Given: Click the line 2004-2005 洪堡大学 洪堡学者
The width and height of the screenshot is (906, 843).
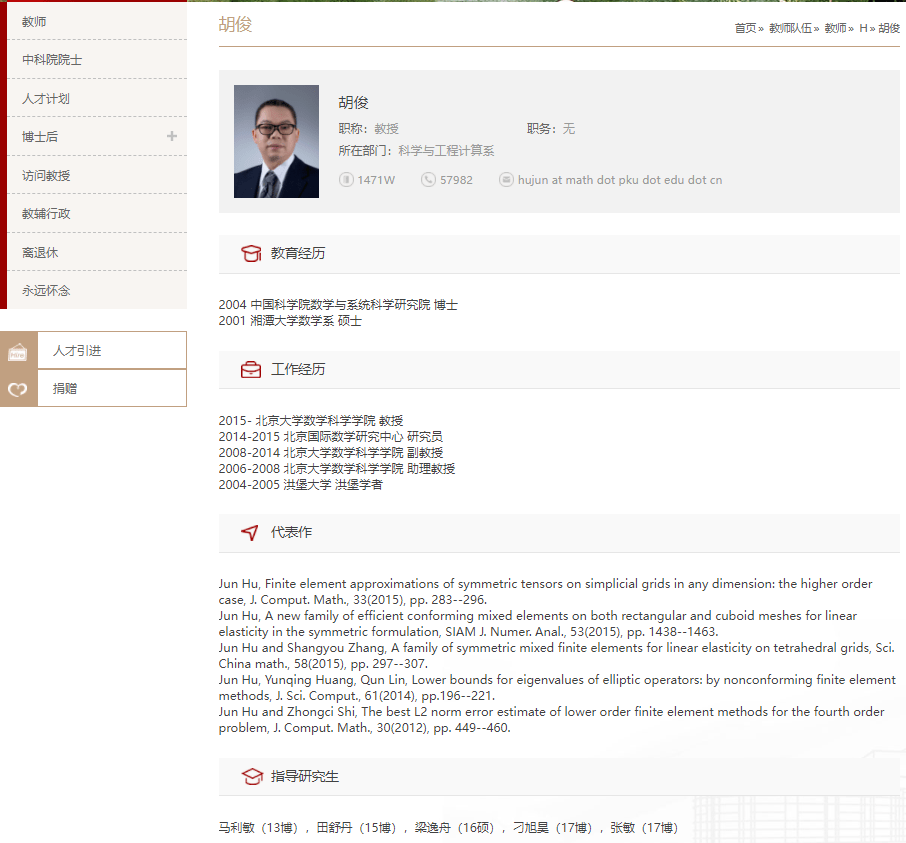Looking at the screenshot, I should (300, 485).
